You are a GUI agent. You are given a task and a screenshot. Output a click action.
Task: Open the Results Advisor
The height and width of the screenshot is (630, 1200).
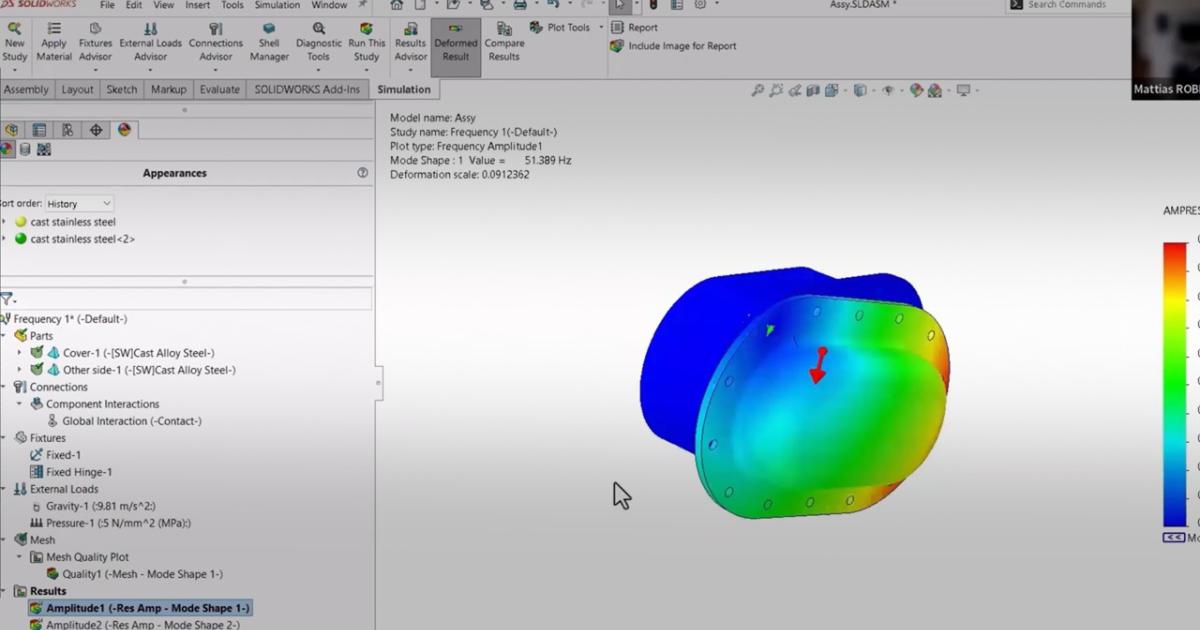click(410, 42)
